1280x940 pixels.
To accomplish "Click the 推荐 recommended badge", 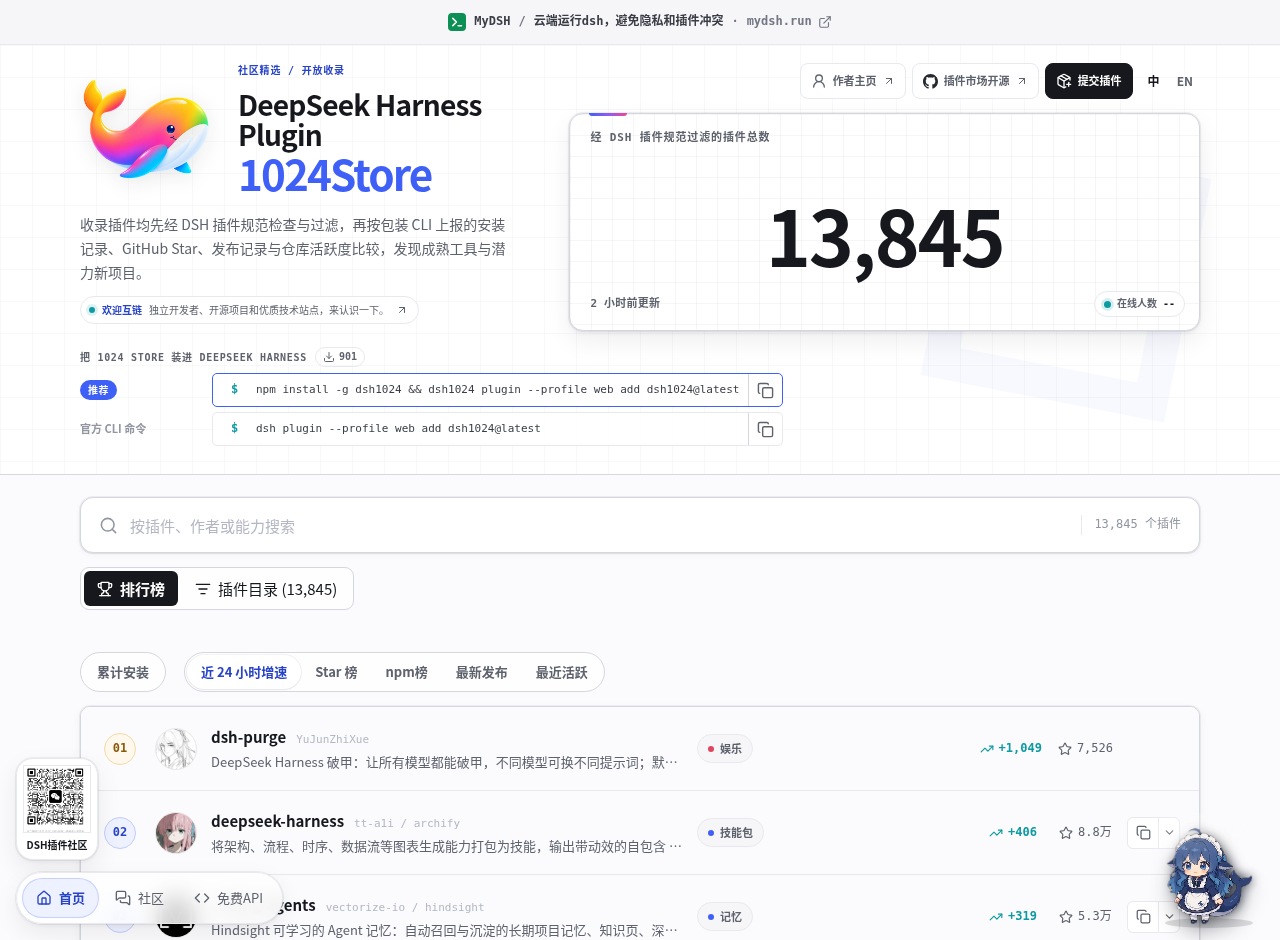I will tap(98, 390).
